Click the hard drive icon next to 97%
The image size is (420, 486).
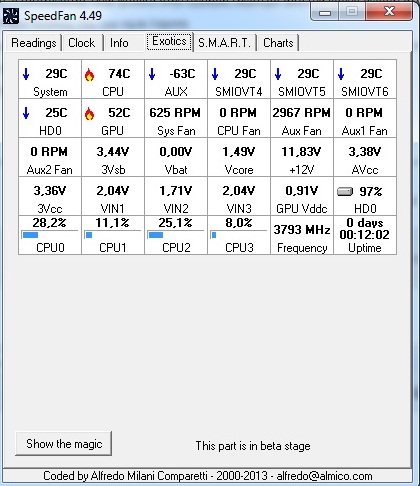click(345, 192)
